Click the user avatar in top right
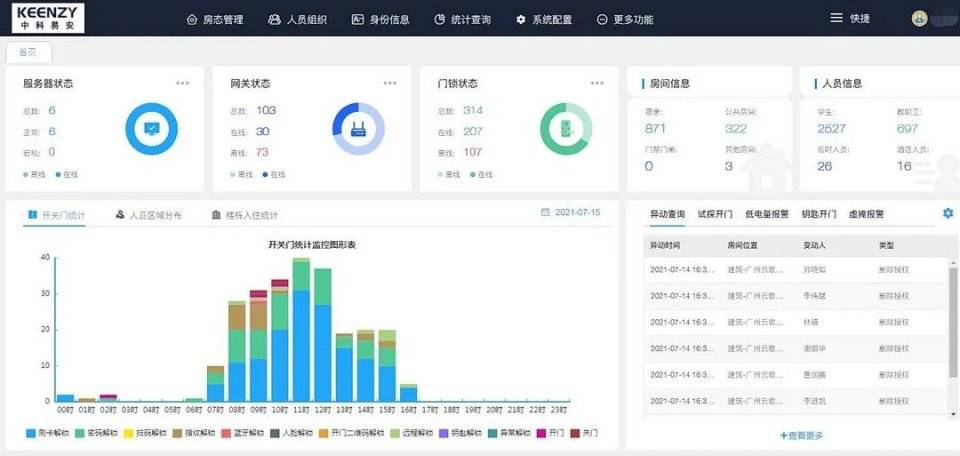Screen dimensions: 960x456 919,18
